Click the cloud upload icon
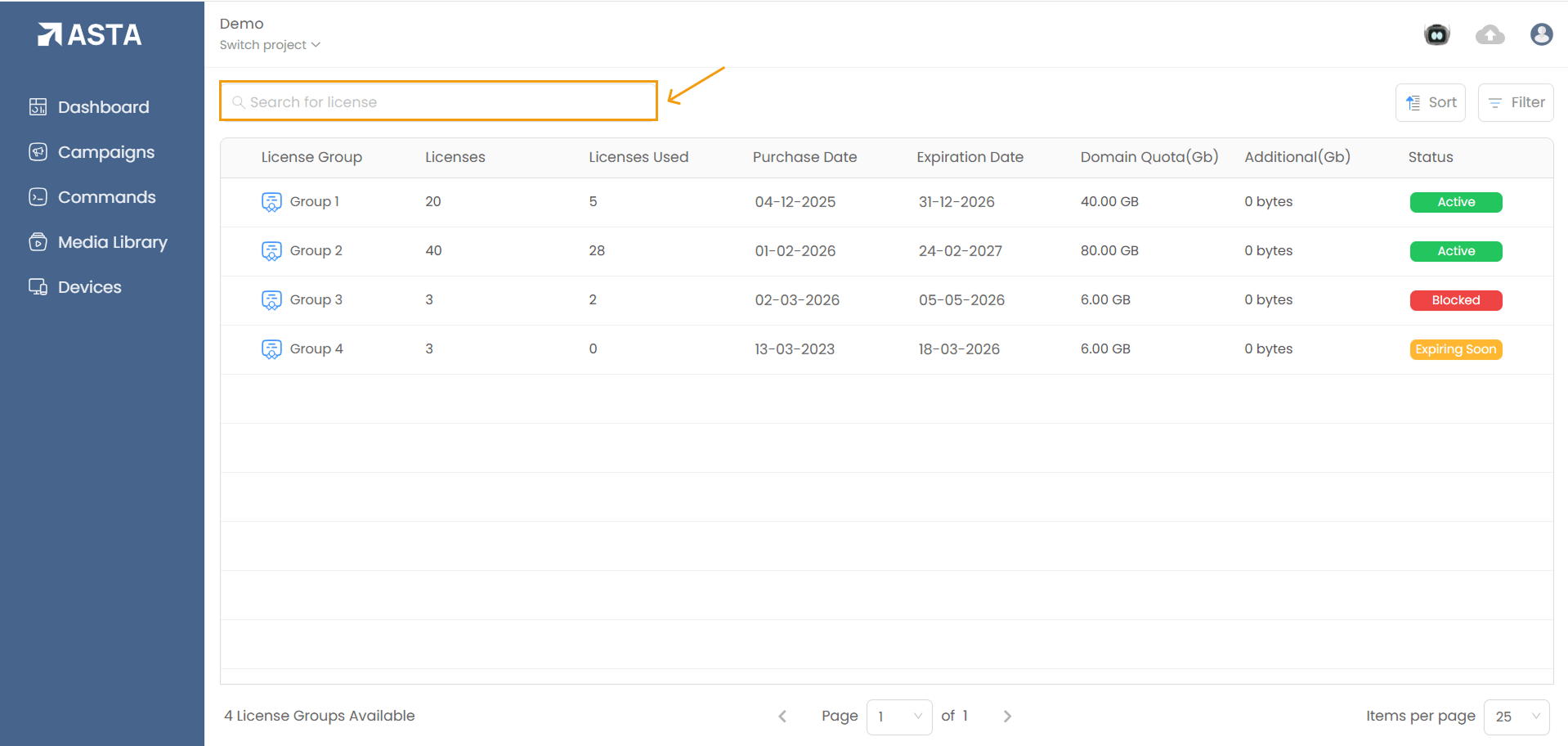 (x=1490, y=34)
